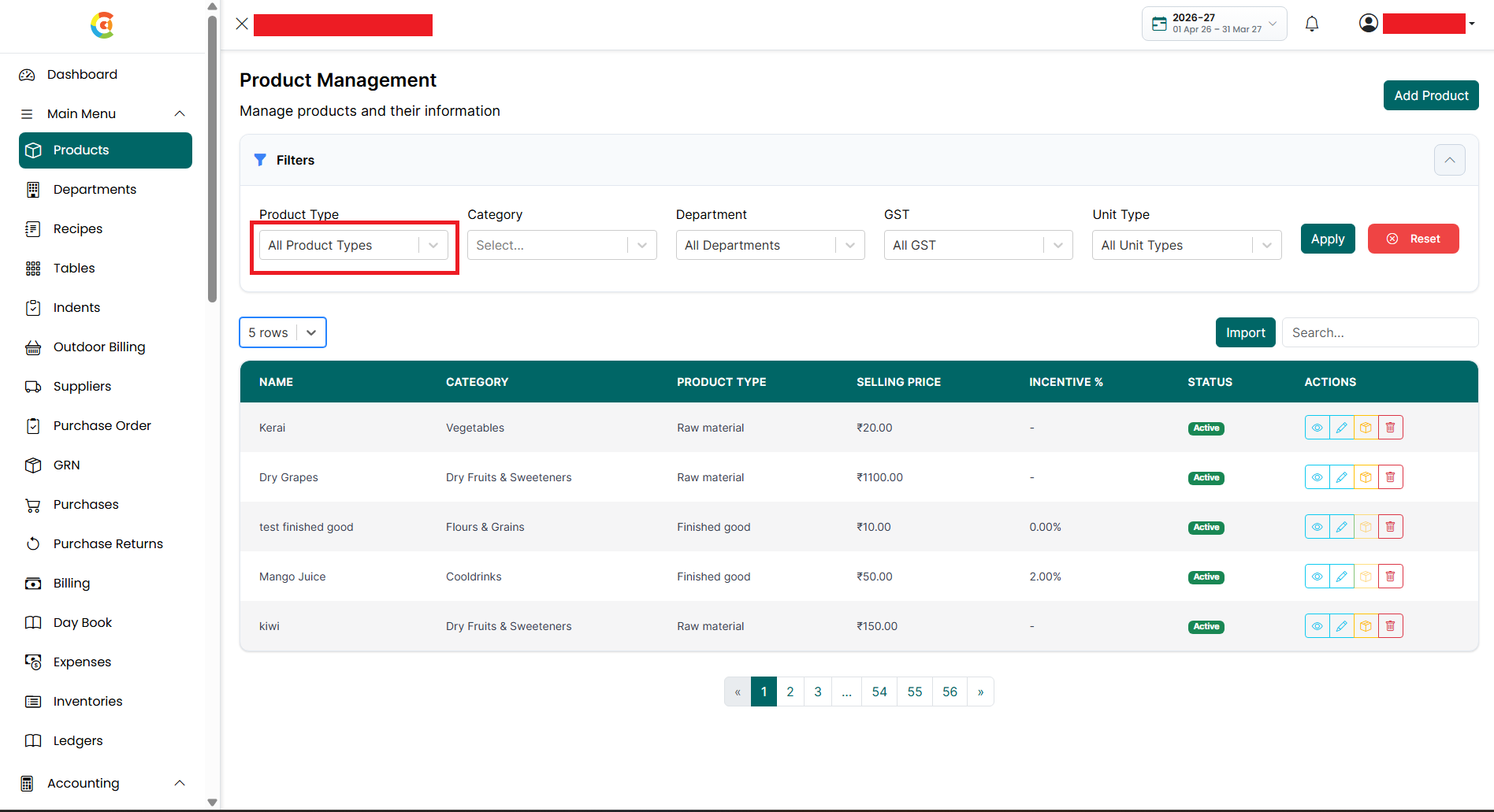The height and width of the screenshot is (812, 1494).
Task: Close the sidebar with the X icon
Action: click(x=242, y=24)
